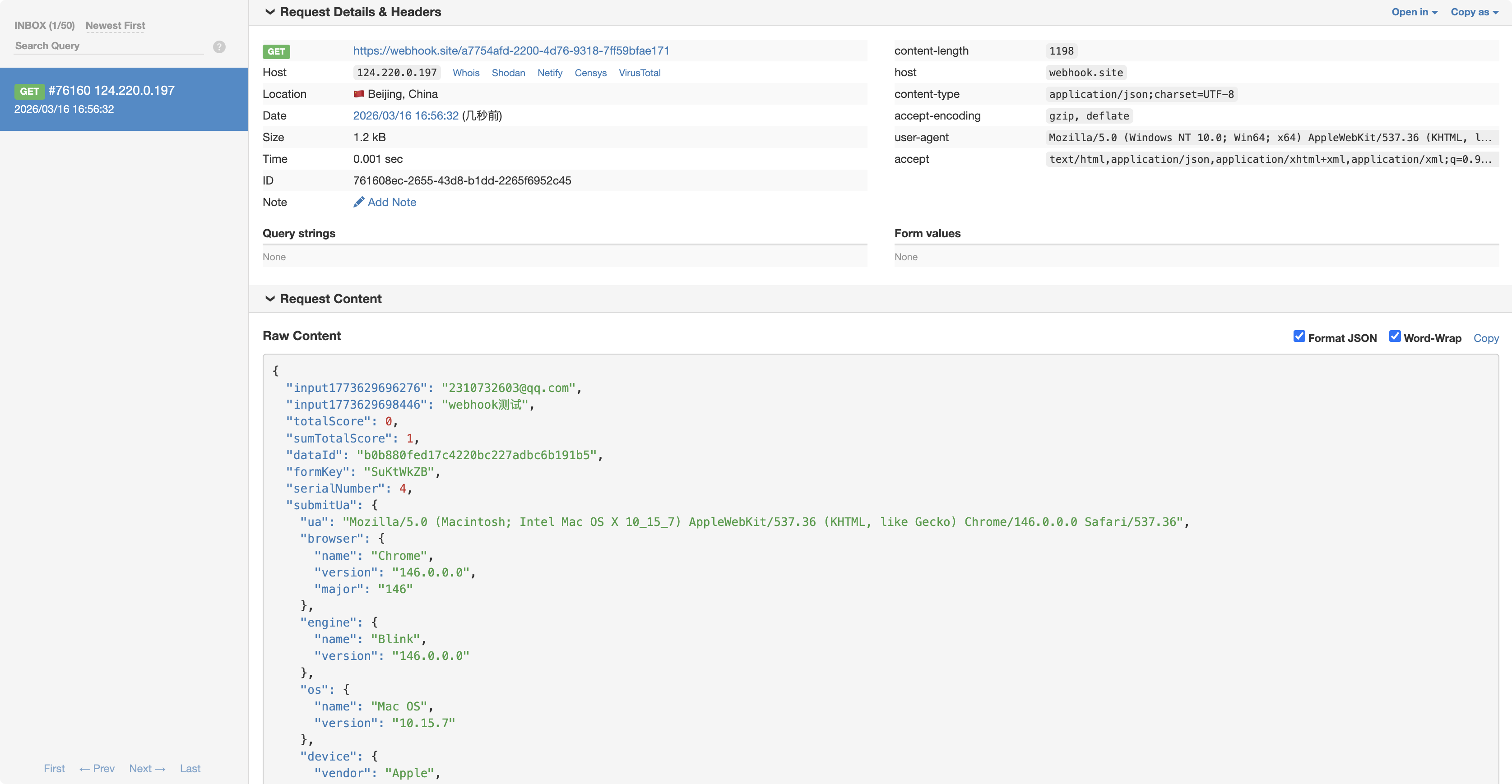The height and width of the screenshot is (784, 1512).
Task: Click the pencil Add Note icon
Action: 359,202
